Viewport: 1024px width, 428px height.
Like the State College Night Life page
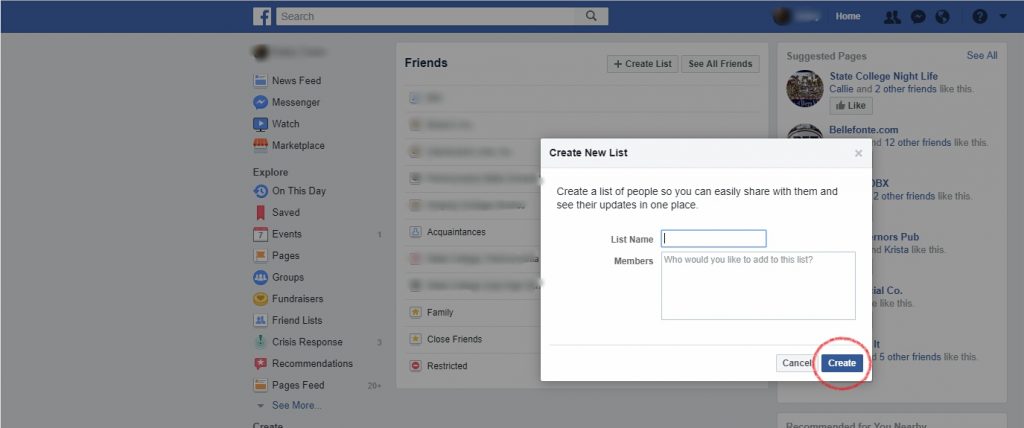pyautogui.click(x=850, y=105)
